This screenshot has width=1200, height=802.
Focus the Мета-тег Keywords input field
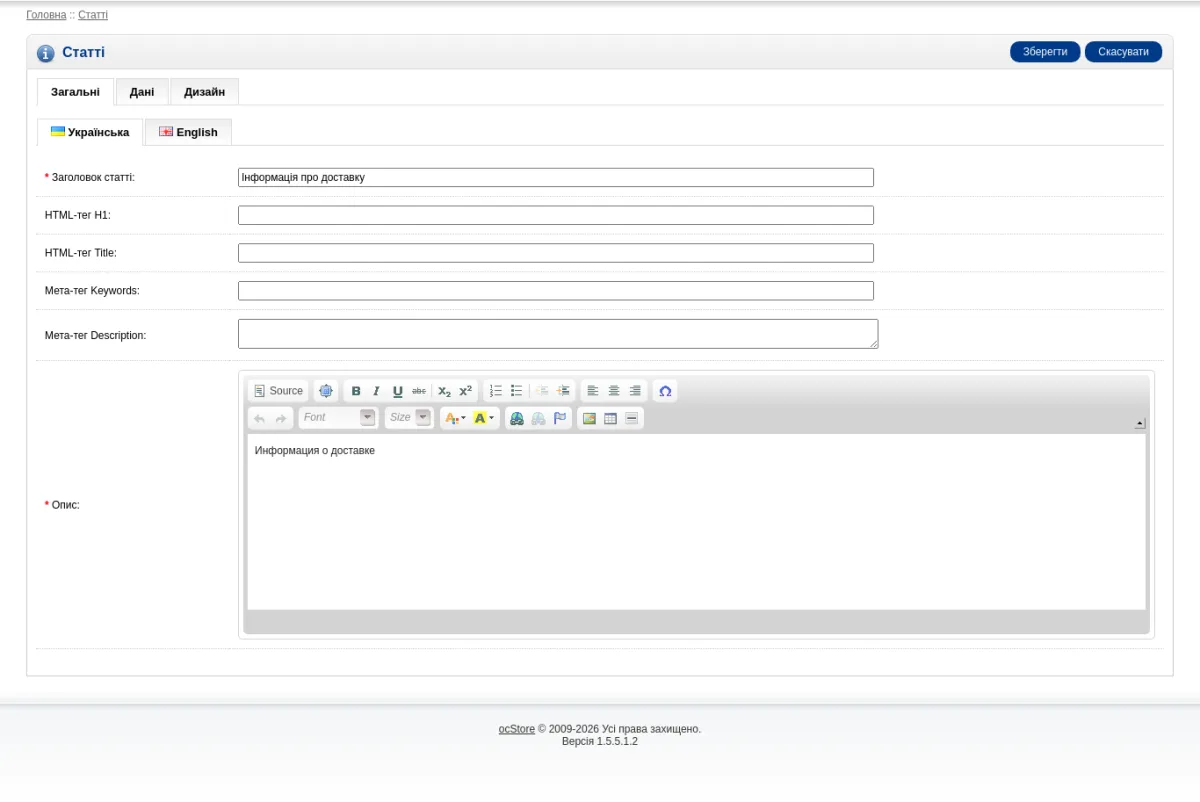(556, 291)
